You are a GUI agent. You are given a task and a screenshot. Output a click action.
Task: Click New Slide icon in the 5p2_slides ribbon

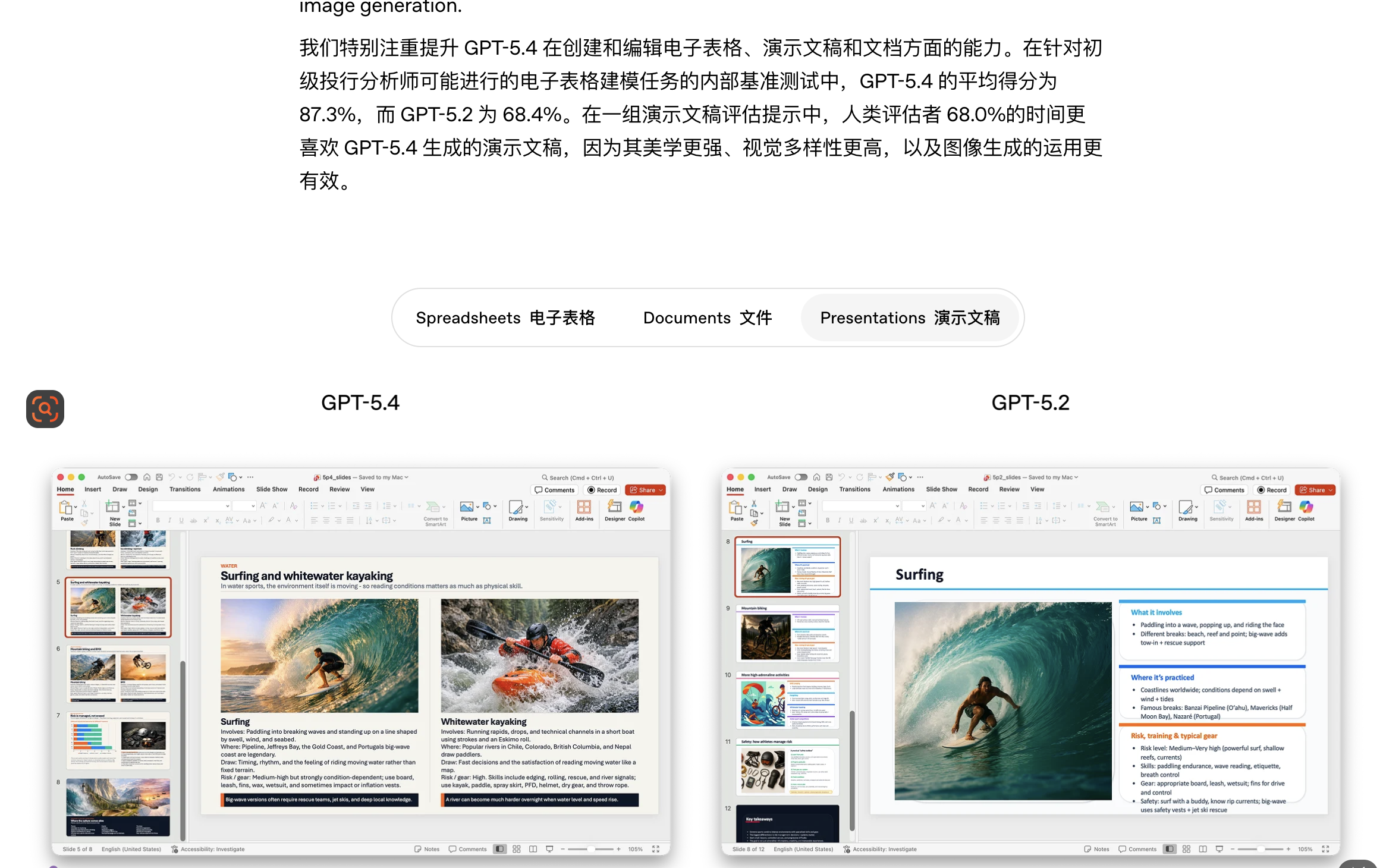tap(782, 507)
